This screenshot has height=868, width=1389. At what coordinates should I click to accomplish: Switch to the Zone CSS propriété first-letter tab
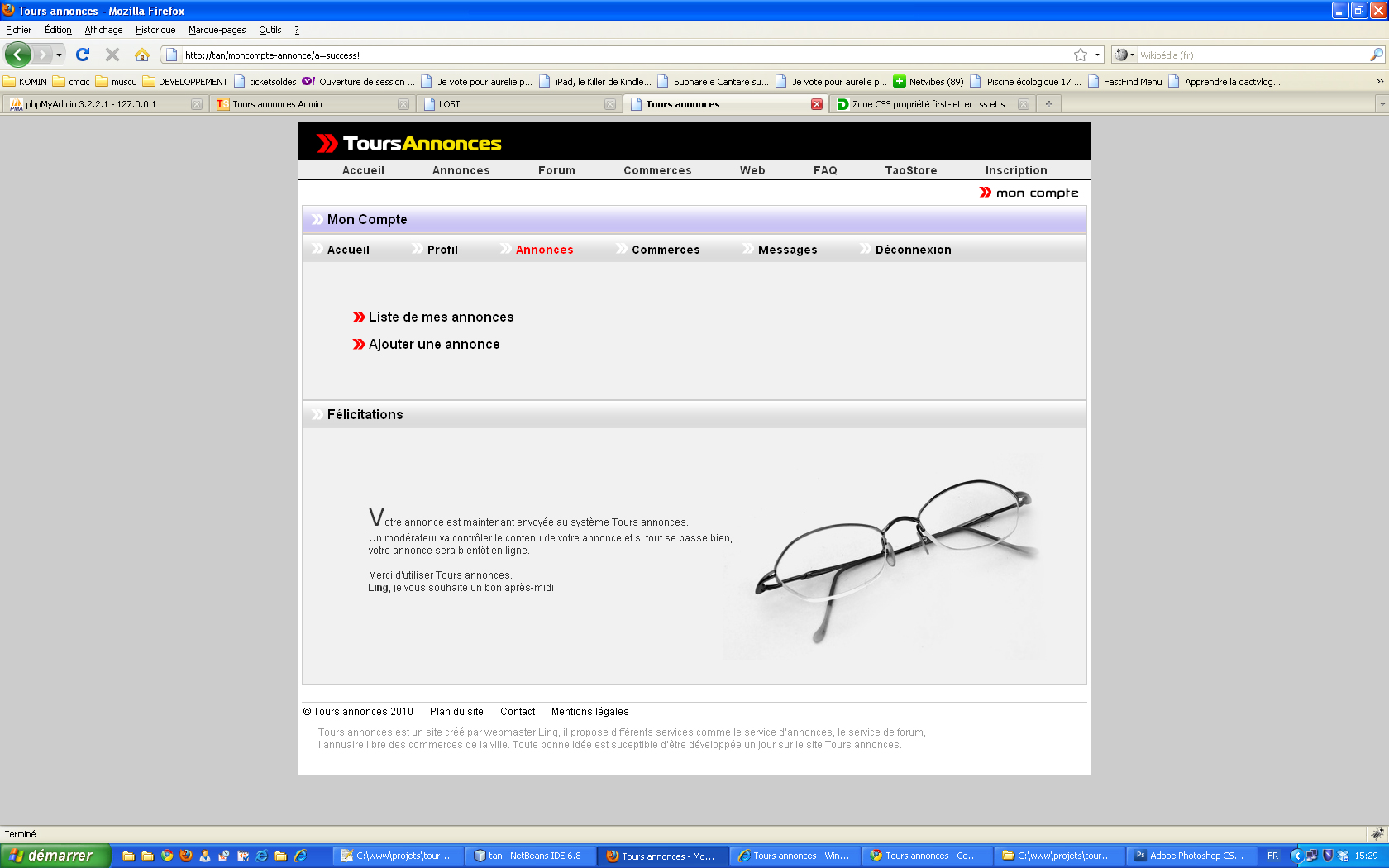click(x=932, y=104)
